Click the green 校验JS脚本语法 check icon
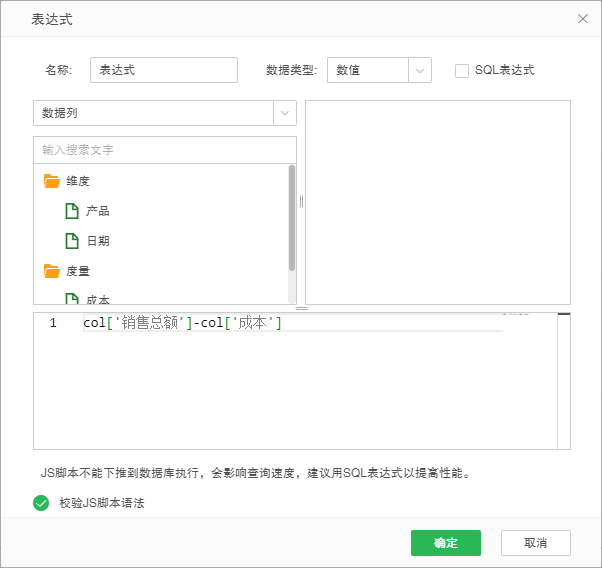The image size is (602, 568). point(41,503)
